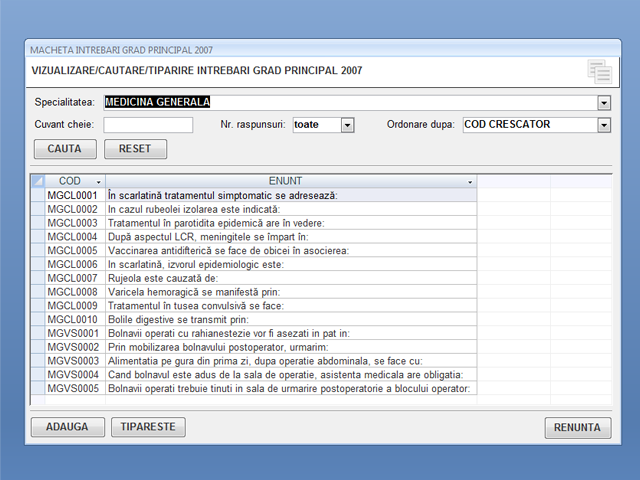Image resolution: width=640 pixels, height=480 pixels.
Task: Open the COD column filter arrow
Action: tap(98, 182)
